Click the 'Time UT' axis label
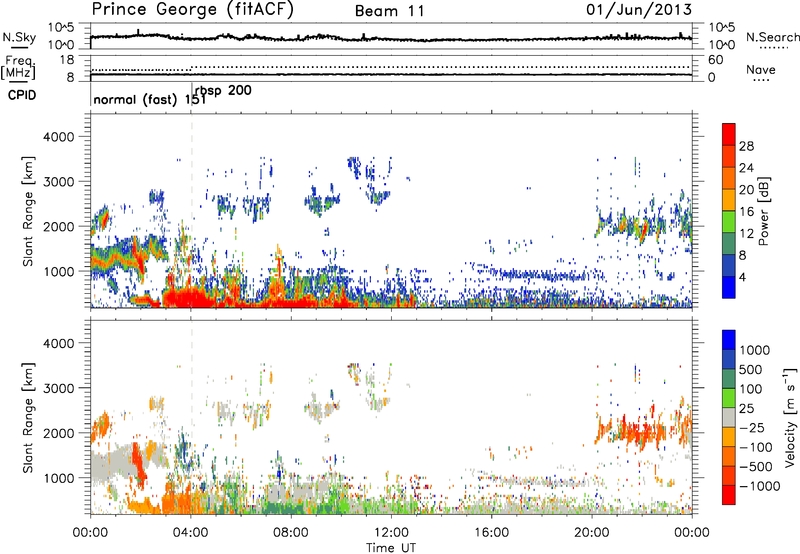The width and height of the screenshot is (800, 554). (391, 548)
